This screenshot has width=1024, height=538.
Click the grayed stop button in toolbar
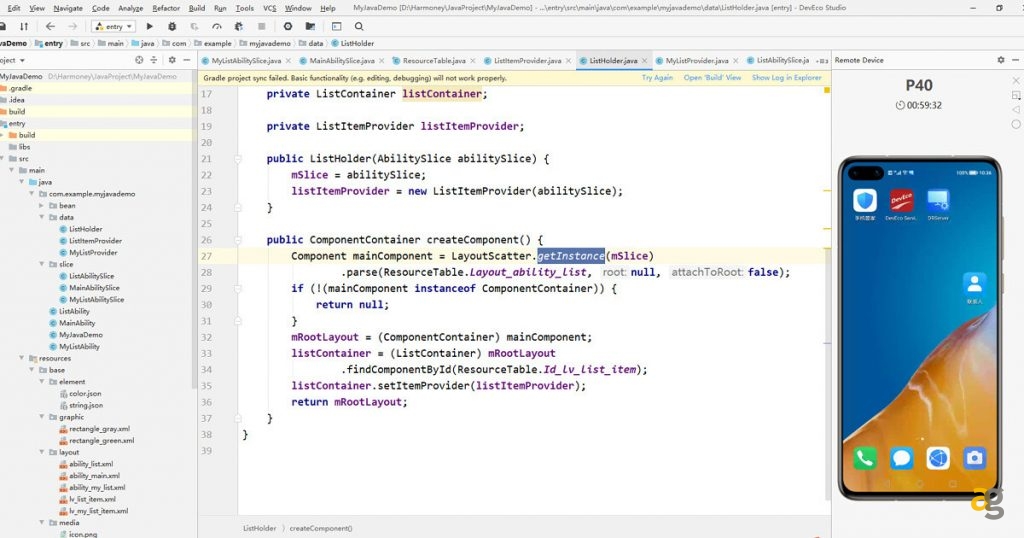coord(261,27)
